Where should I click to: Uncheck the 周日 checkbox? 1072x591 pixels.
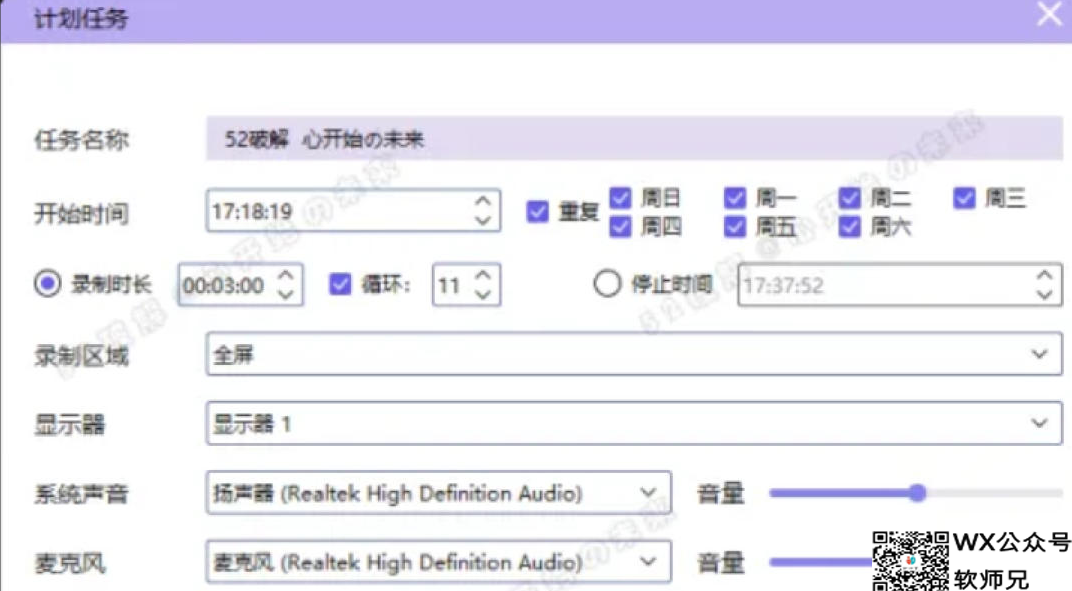pyautogui.click(x=621, y=197)
